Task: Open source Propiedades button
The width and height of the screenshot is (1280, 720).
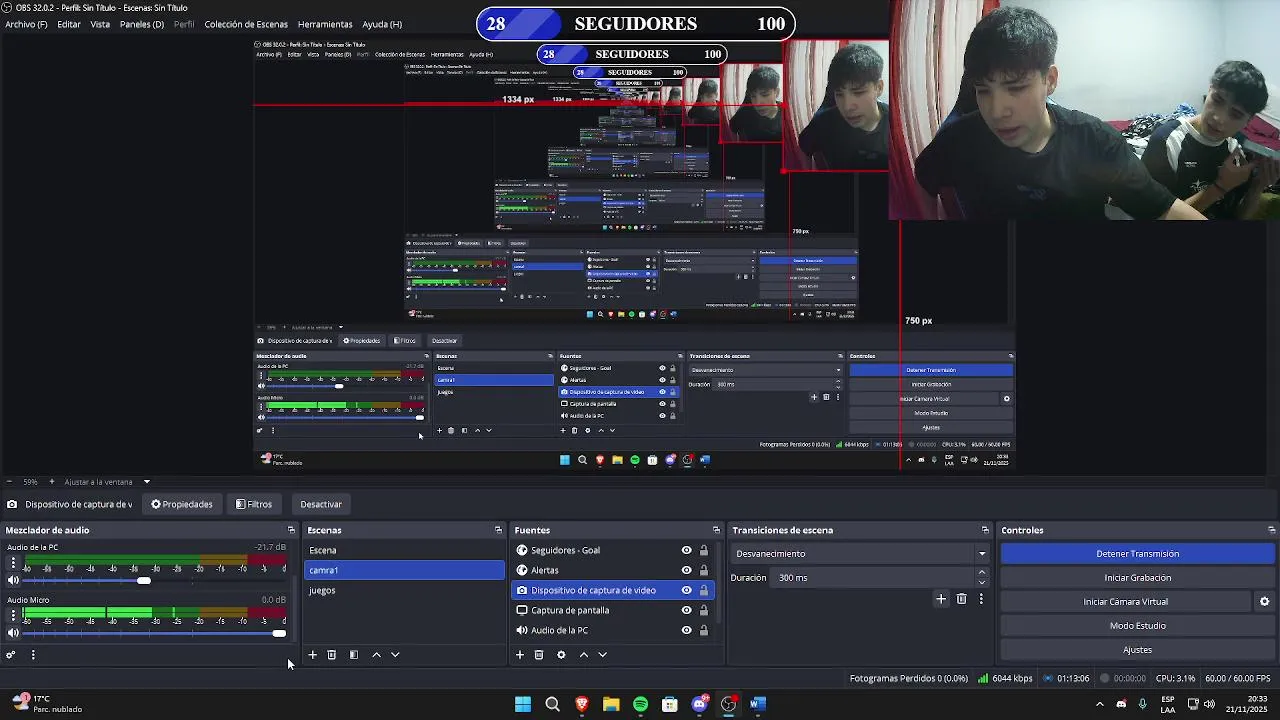Action: click(x=182, y=504)
